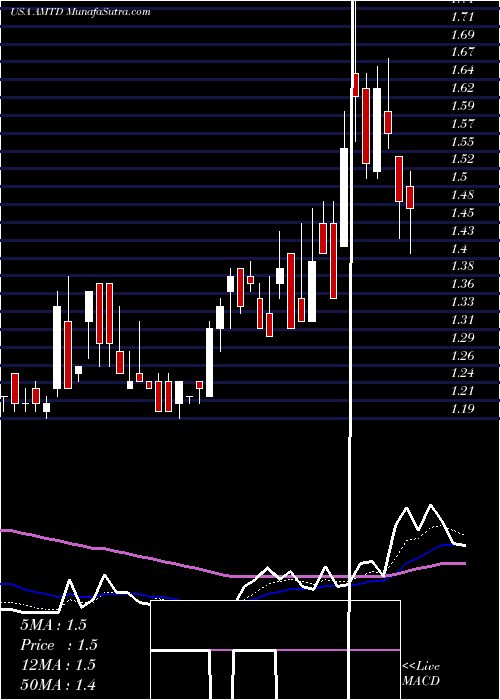Screen dimensions: 500x700
Task: Click the 1.62 price axis label
Action: click(x=462, y=88)
